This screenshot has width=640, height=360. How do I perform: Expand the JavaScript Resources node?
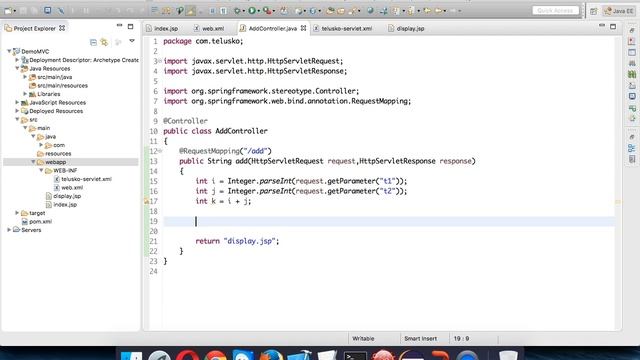[x=17, y=102]
